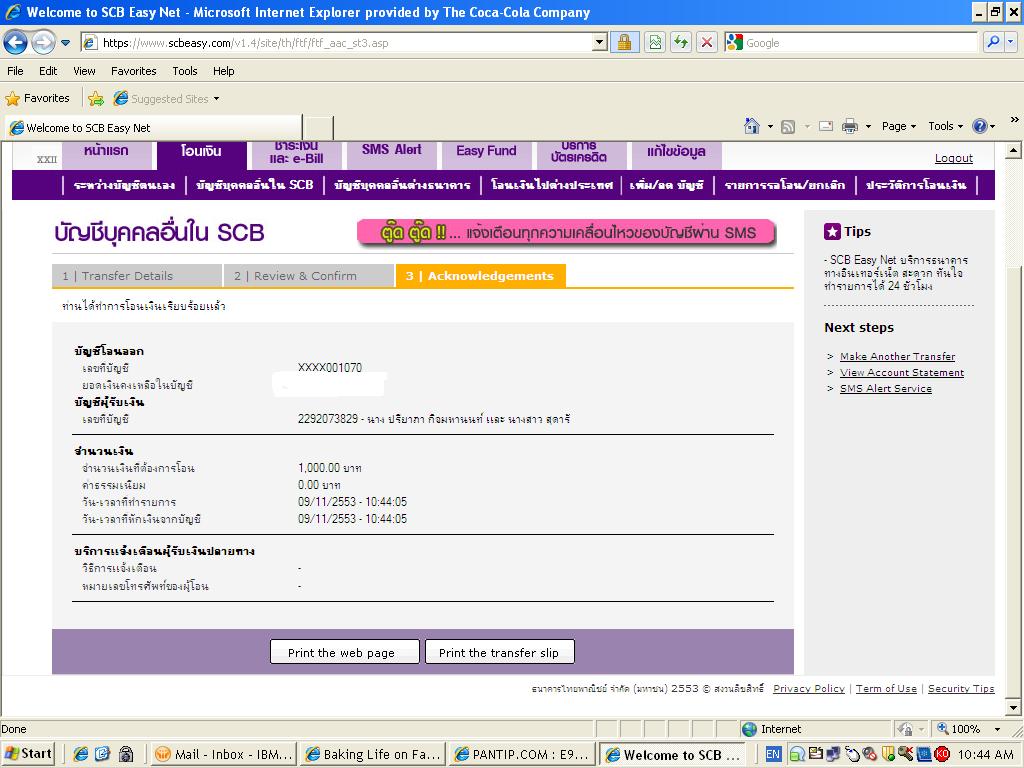Click the Read Mail envelope icon
The width and height of the screenshot is (1024, 768).
pos(826,126)
